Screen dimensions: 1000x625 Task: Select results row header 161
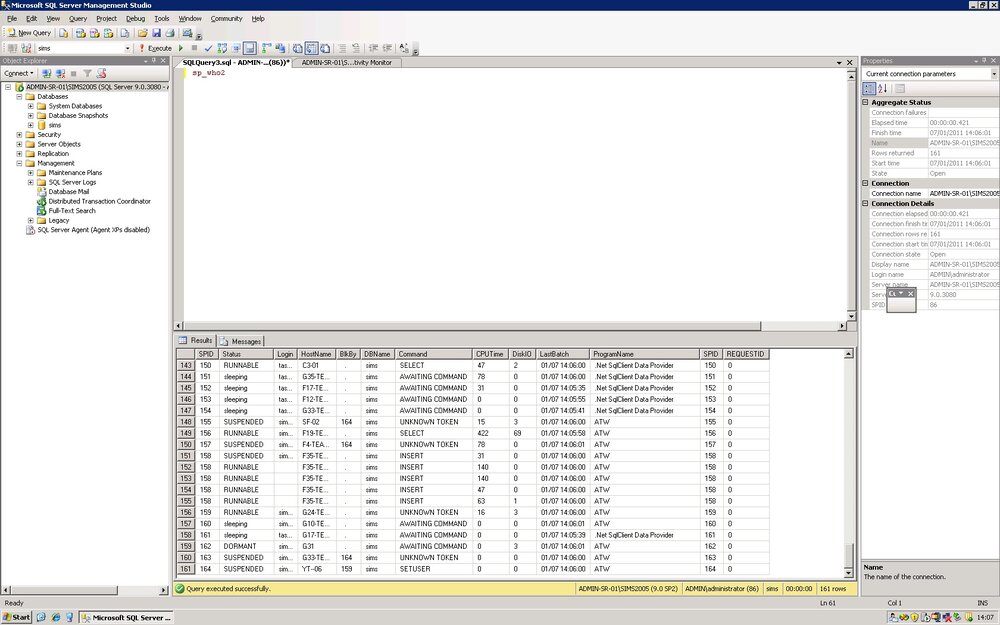coord(186,569)
